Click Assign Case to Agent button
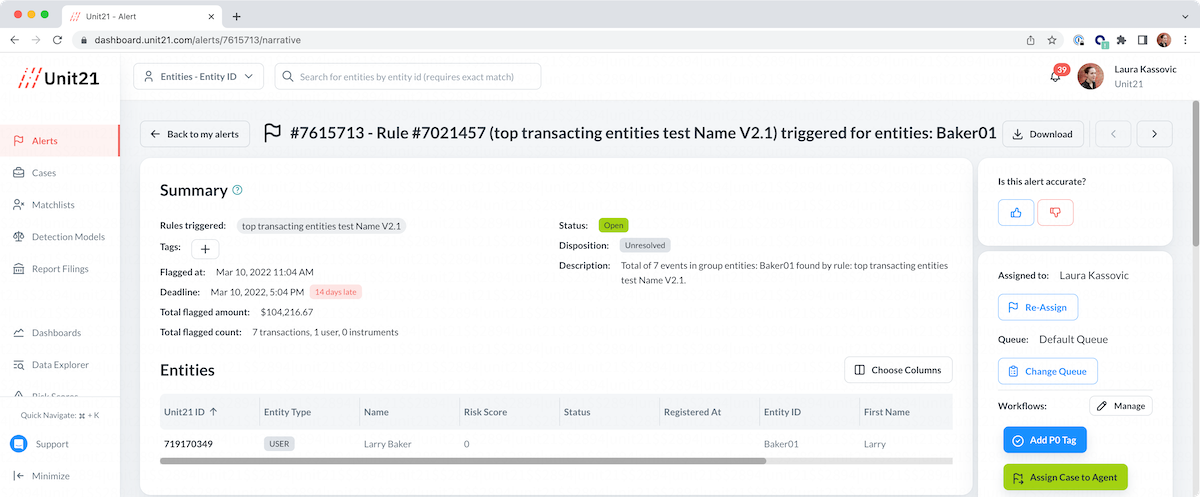The width and height of the screenshot is (1200, 497). pyautogui.click(x=1065, y=478)
